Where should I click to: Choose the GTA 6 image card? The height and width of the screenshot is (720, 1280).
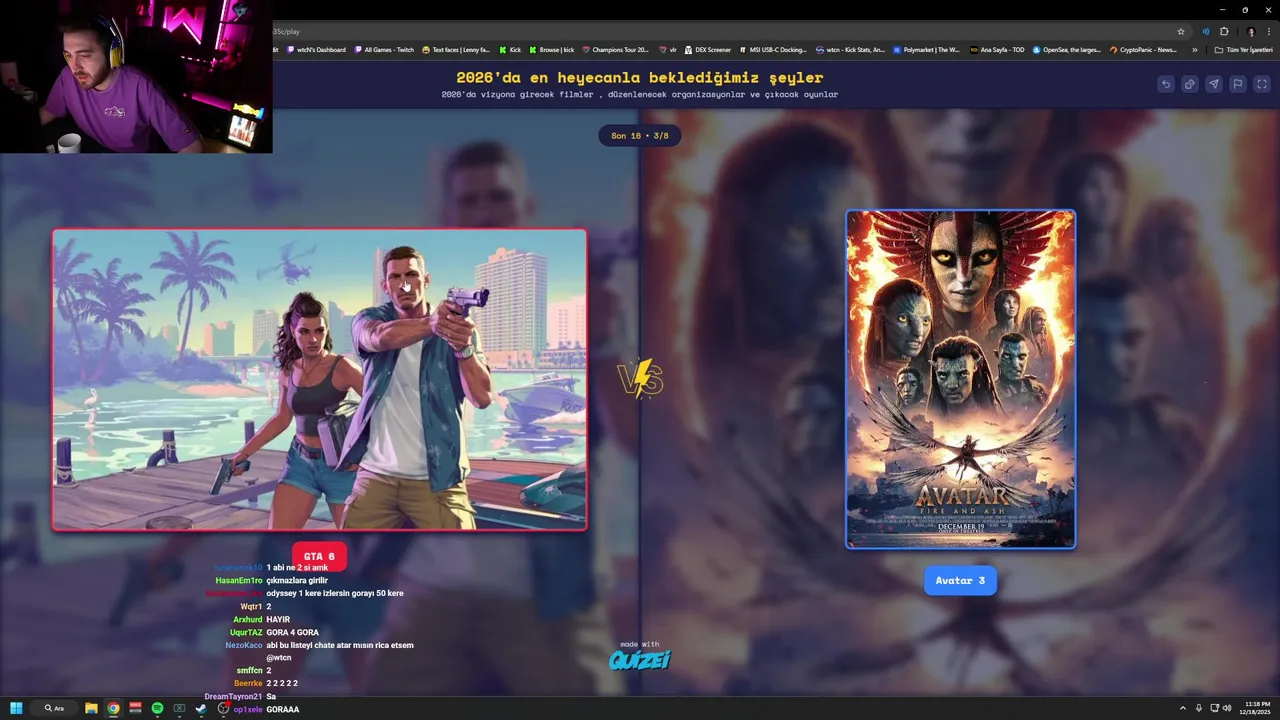click(x=320, y=379)
